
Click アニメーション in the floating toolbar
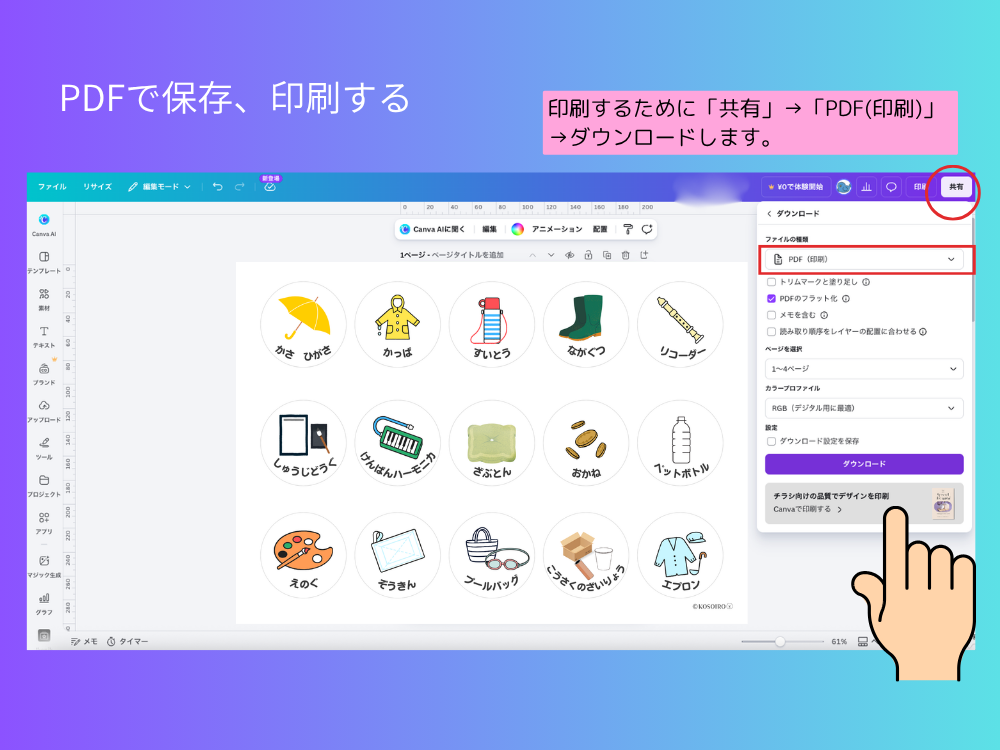click(x=557, y=229)
